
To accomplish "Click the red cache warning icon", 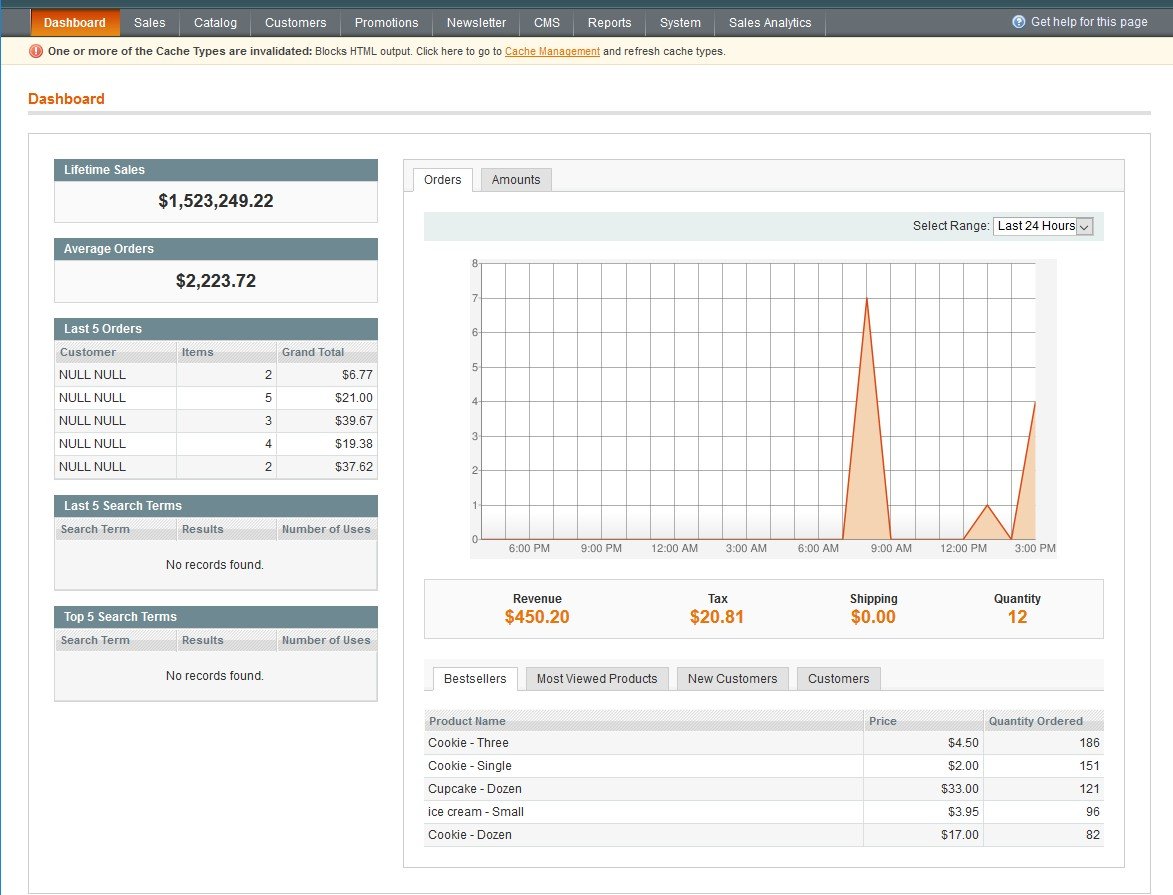I will (x=36, y=51).
